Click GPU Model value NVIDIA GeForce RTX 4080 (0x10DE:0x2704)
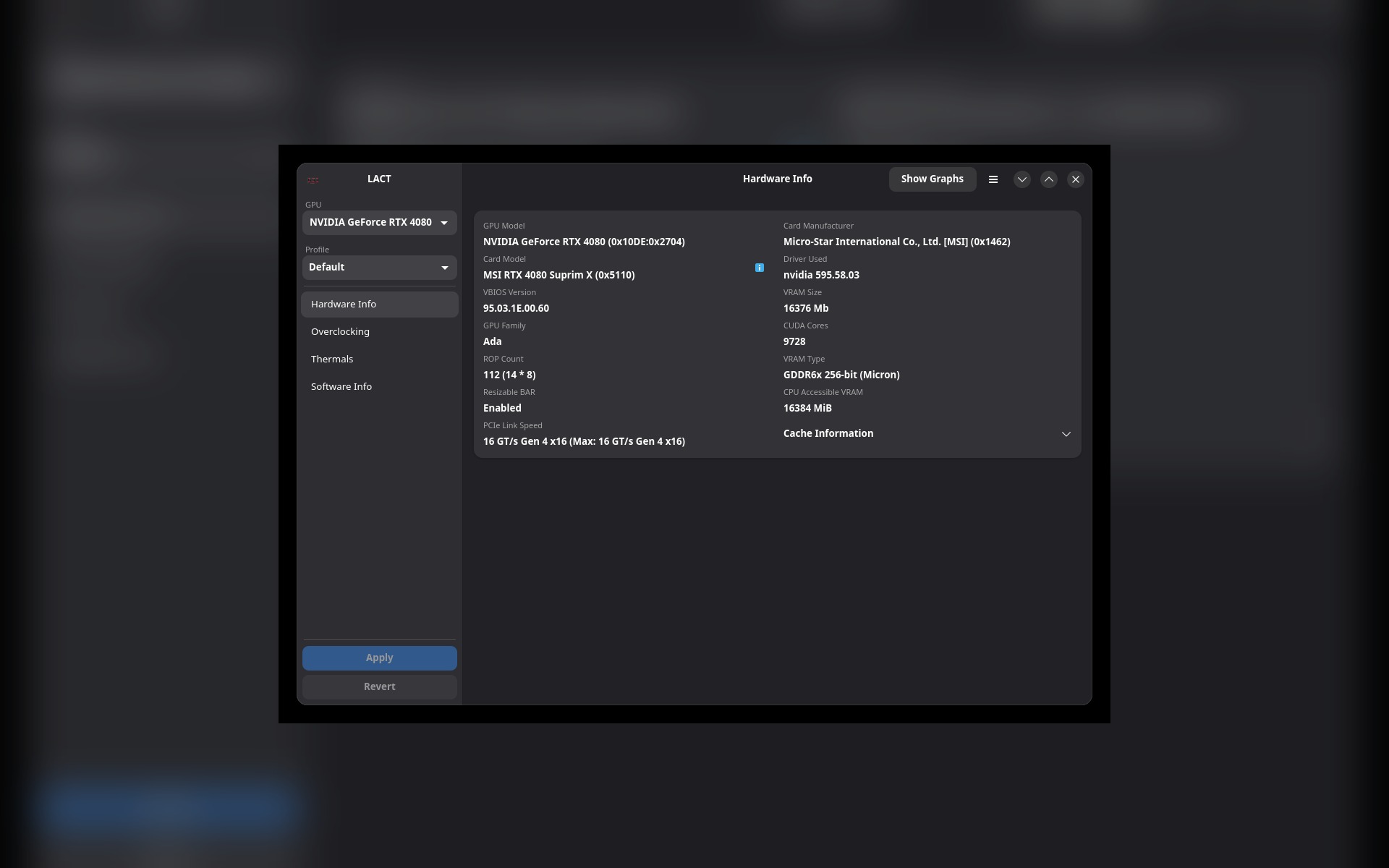Image resolution: width=1389 pixels, height=868 pixels. point(584,242)
